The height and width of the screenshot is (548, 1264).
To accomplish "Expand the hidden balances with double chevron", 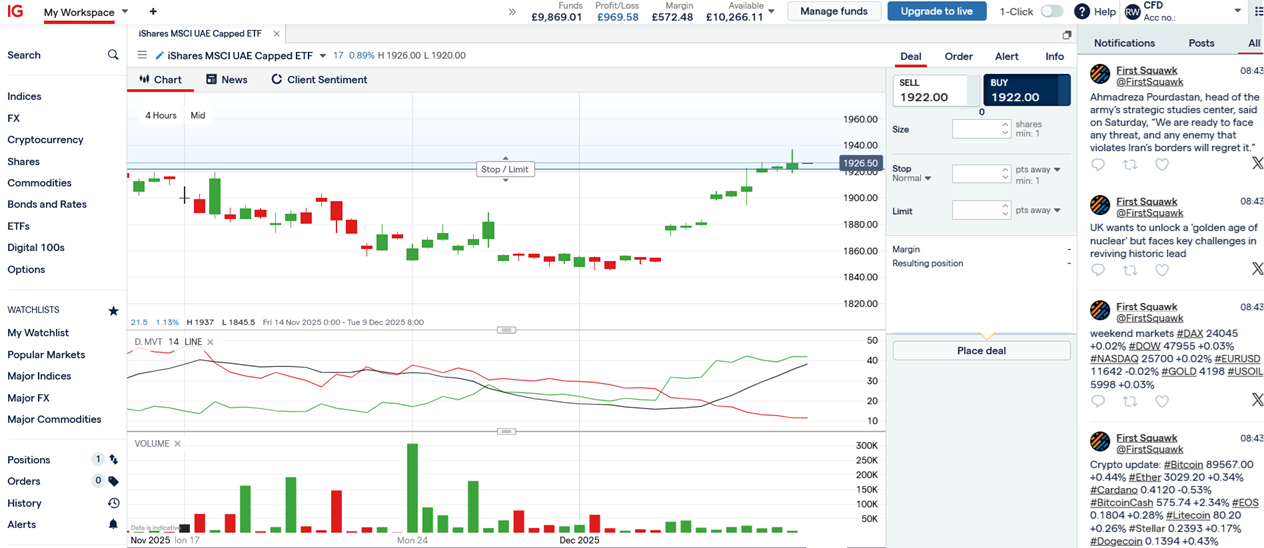I will (x=513, y=12).
